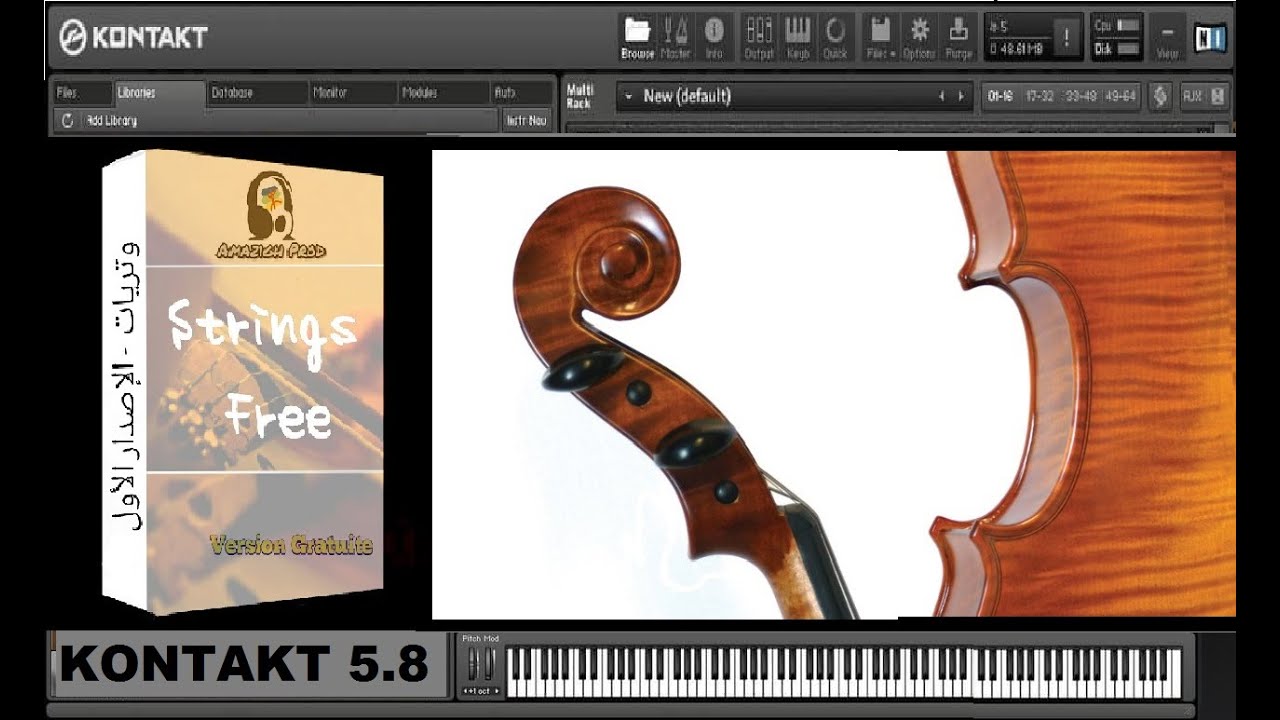Viewport: 1280px width, 720px height.
Task: Select the Libraries tab
Action: coord(158,93)
